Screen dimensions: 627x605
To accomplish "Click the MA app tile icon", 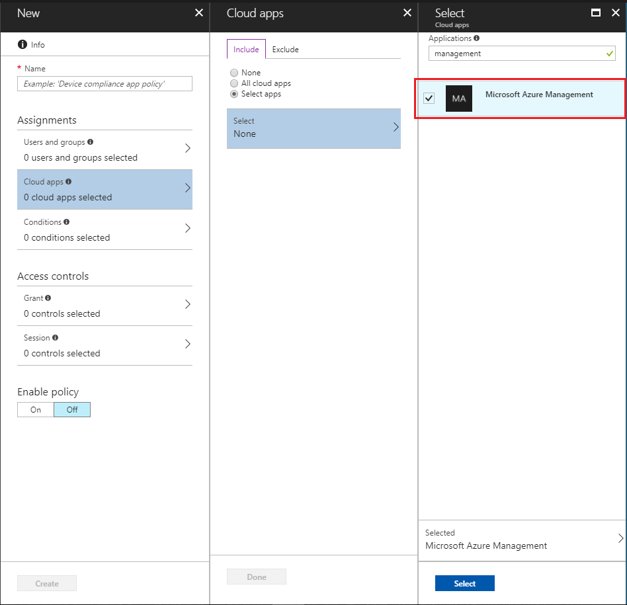I will pyautogui.click(x=459, y=98).
